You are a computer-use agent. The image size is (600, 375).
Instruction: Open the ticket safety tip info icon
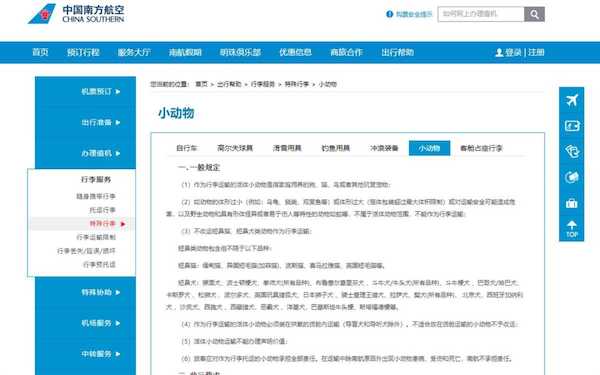click(390, 14)
